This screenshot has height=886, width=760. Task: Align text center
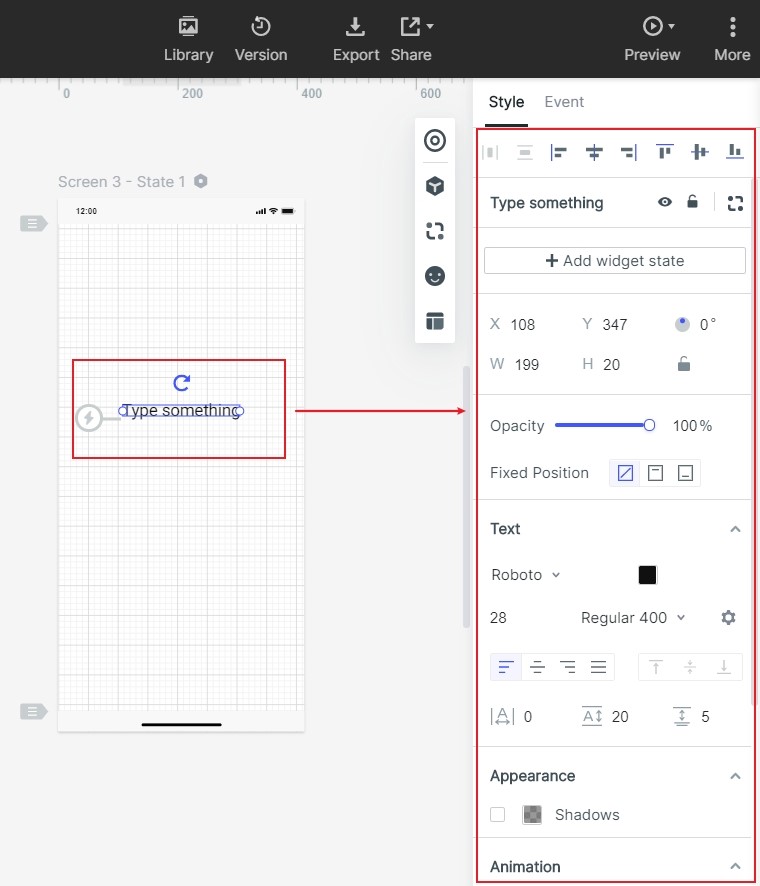click(537, 667)
